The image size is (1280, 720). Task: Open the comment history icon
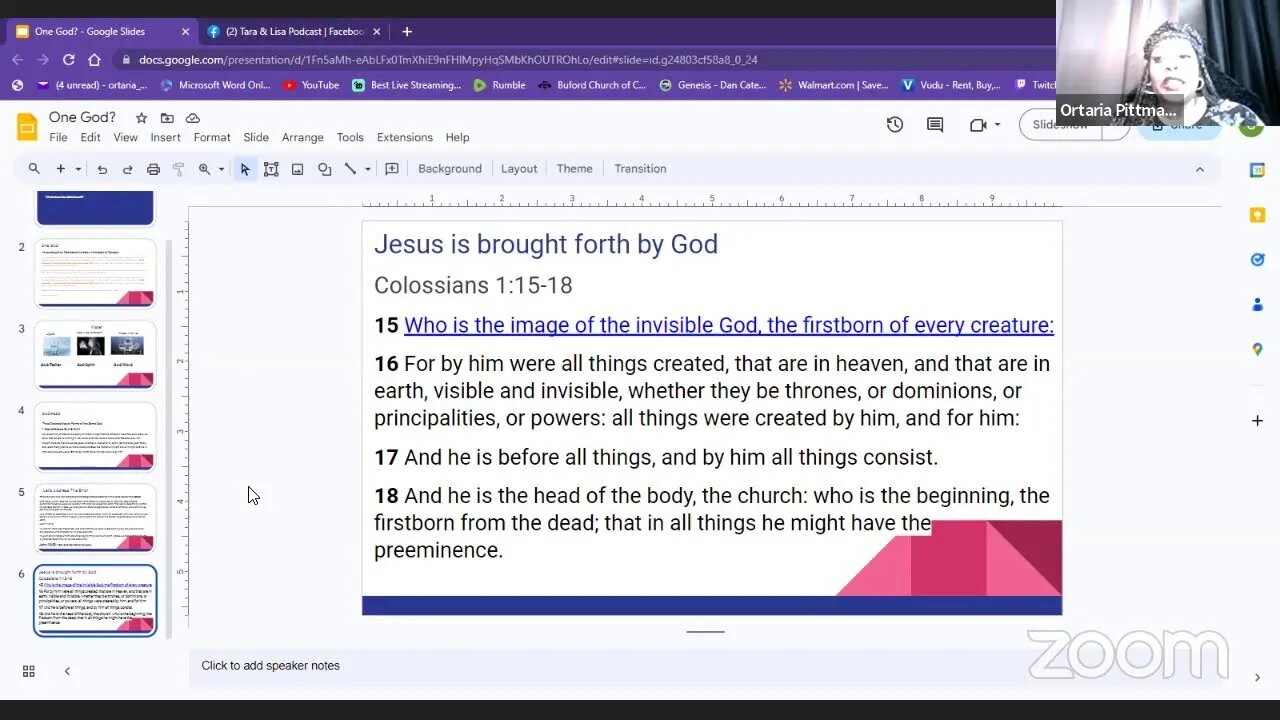(x=935, y=125)
